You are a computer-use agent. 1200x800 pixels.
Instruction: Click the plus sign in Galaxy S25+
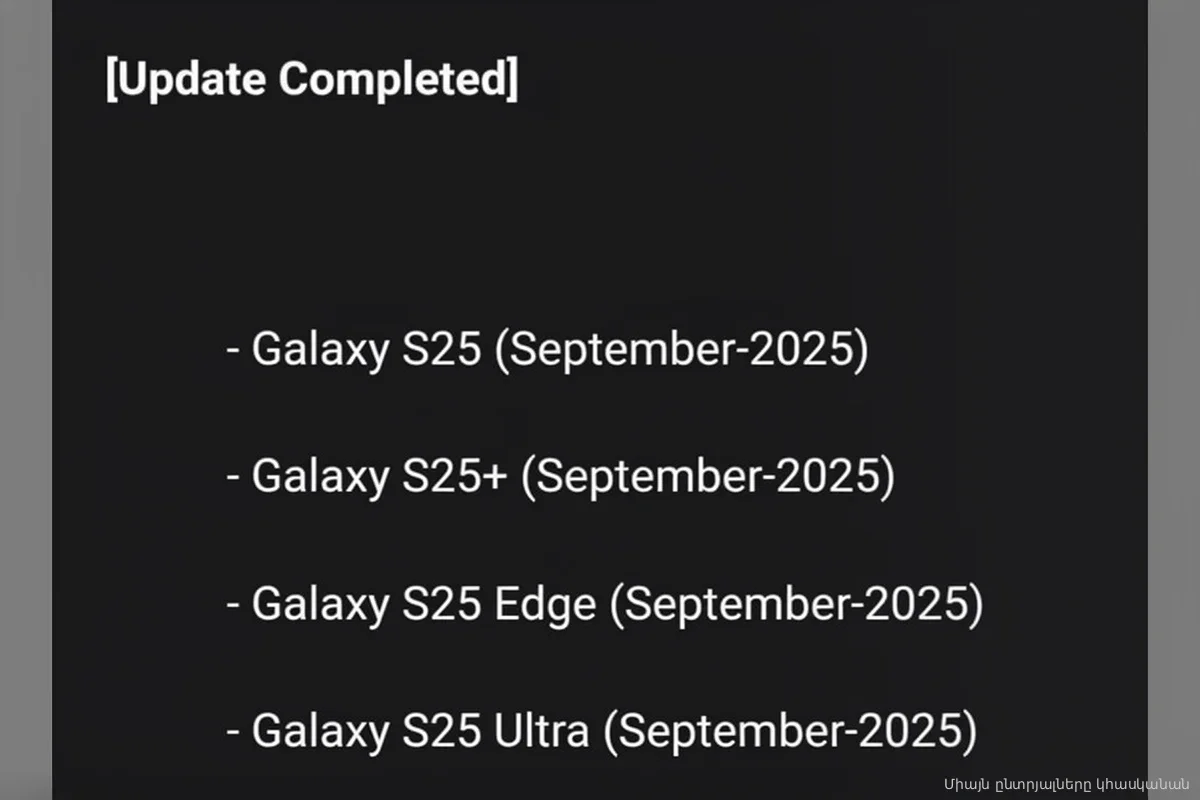[495, 477]
